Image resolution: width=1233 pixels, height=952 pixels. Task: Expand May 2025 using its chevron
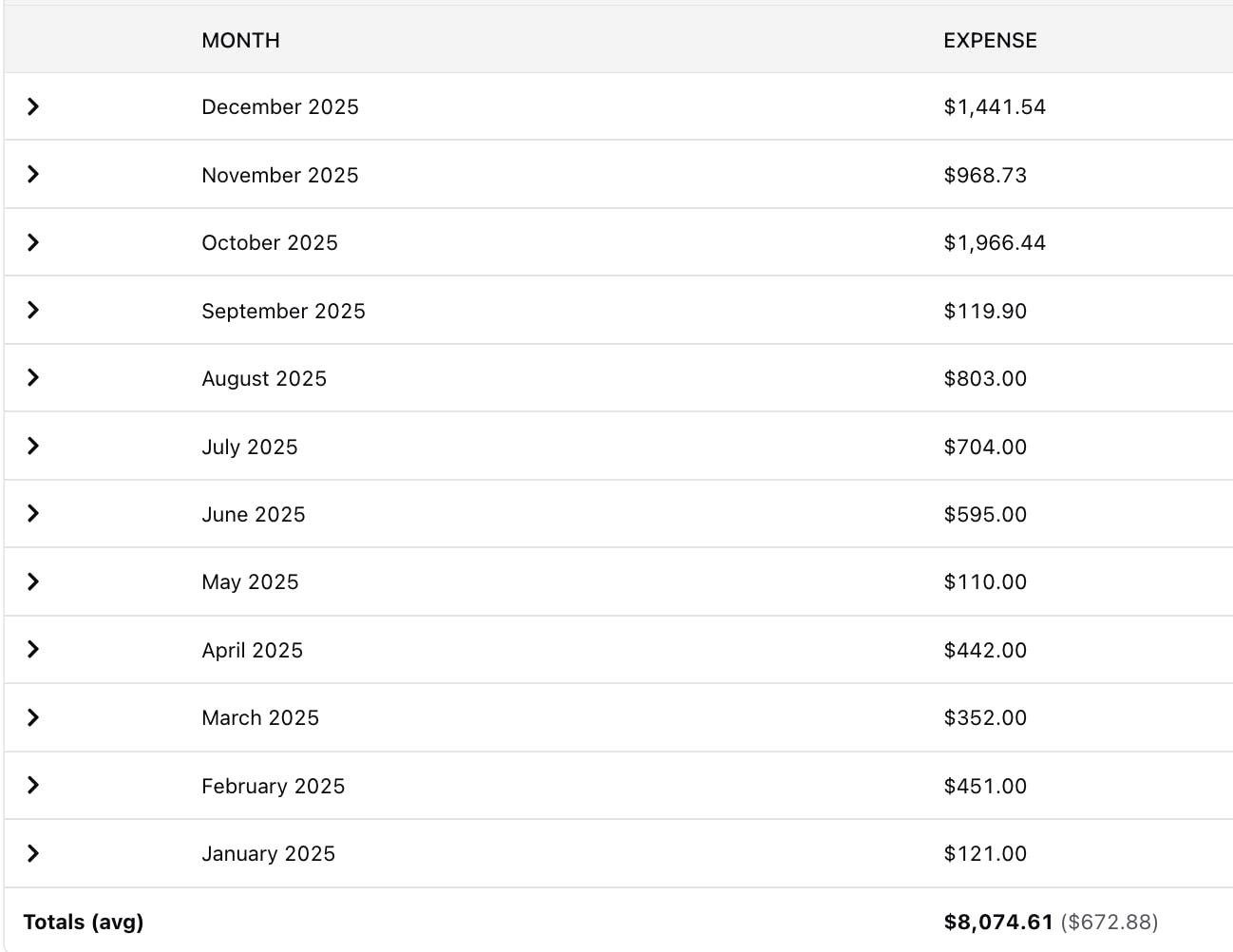[x=33, y=581]
